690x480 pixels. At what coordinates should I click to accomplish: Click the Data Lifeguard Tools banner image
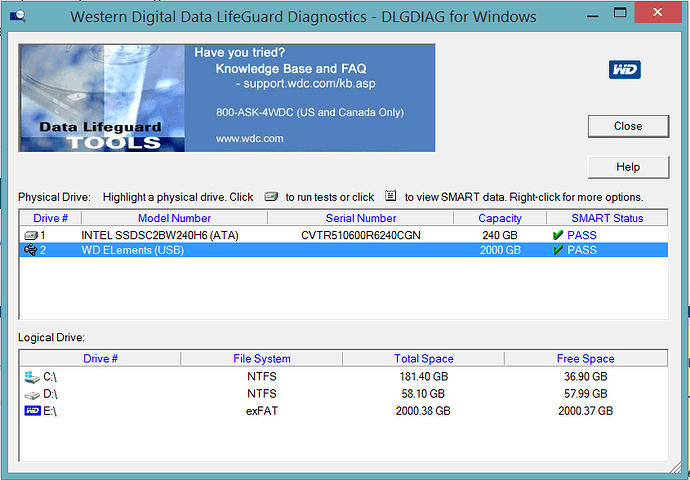[x=102, y=98]
